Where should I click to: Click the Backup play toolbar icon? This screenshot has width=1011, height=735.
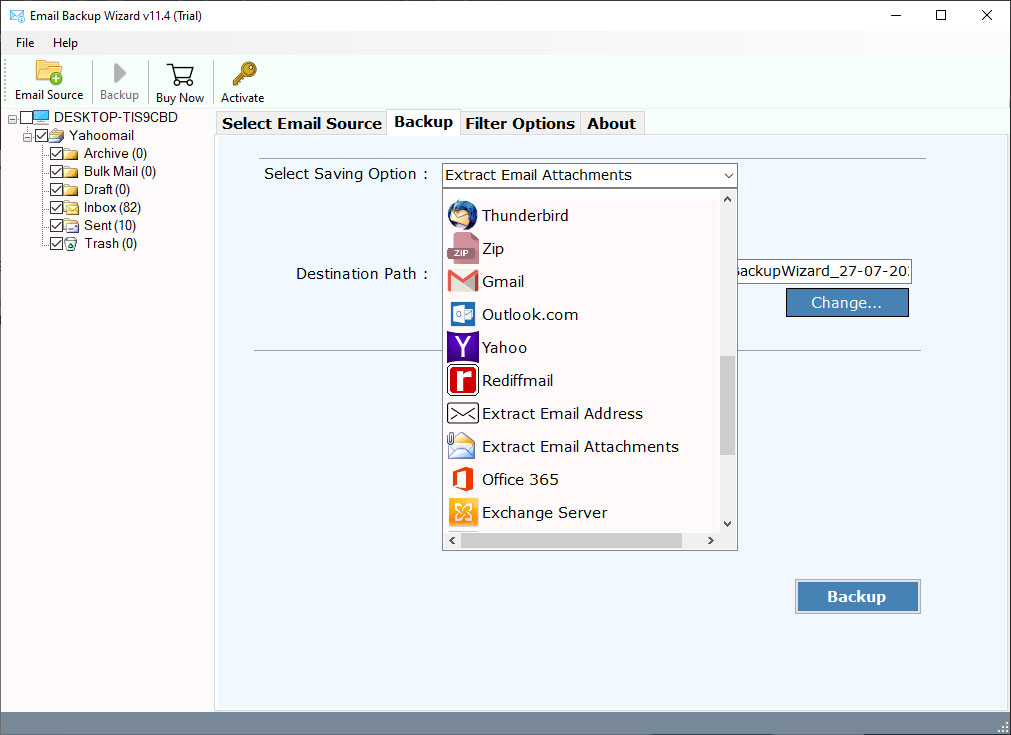pyautogui.click(x=119, y=73)
